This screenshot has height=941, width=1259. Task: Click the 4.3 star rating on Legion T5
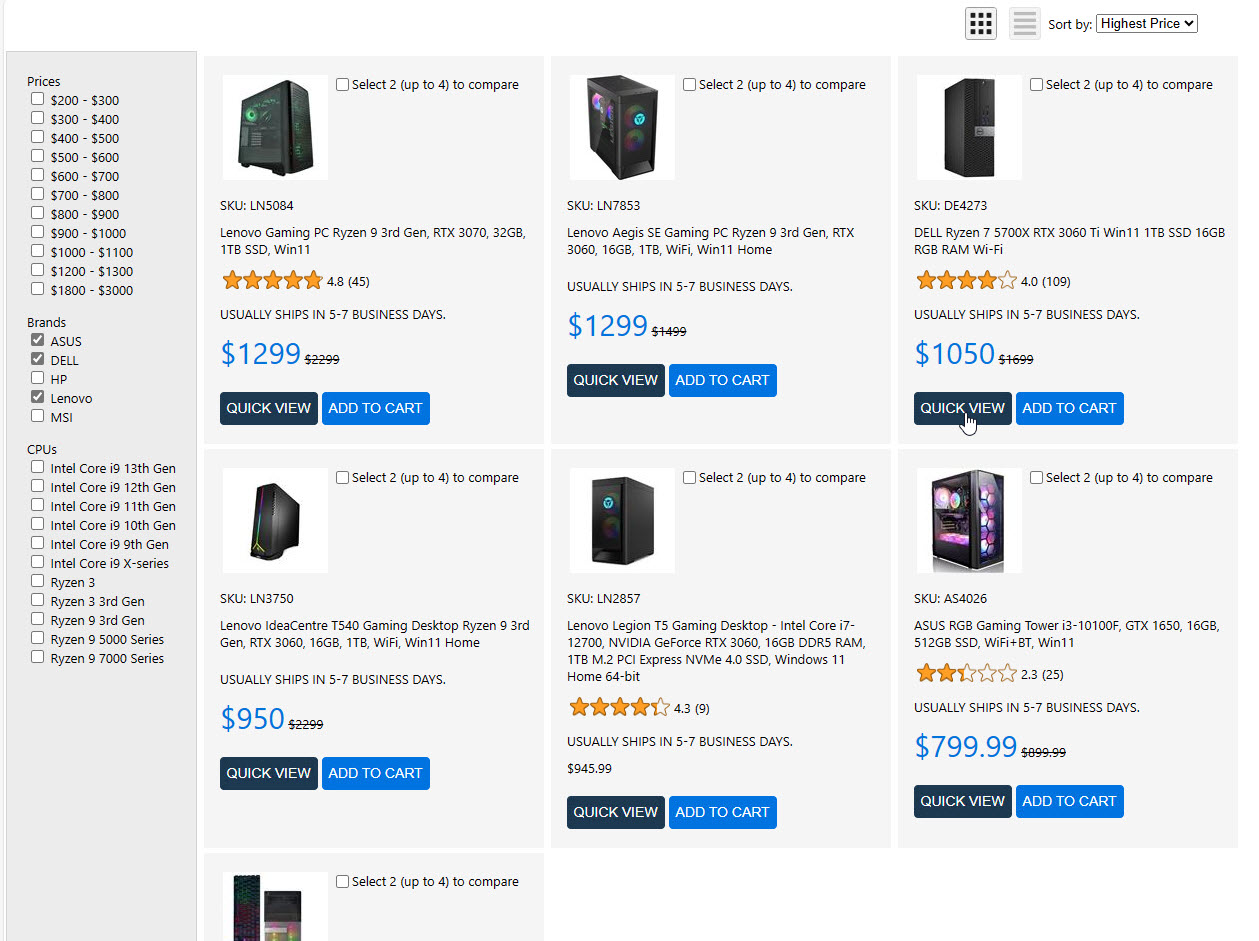coord(618,708)
